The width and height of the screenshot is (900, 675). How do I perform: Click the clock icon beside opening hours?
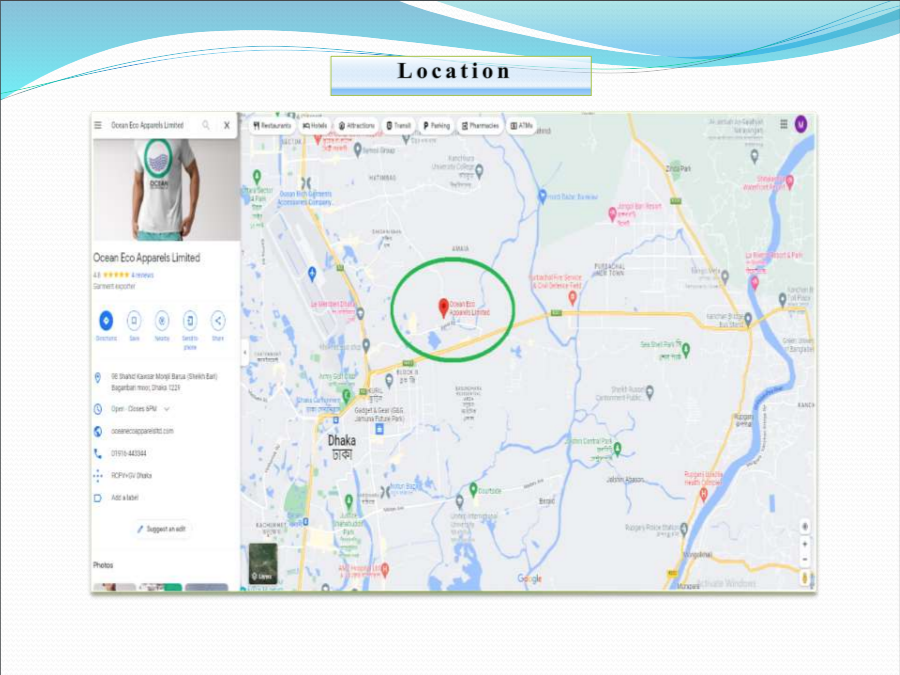[x=98, y=409]
